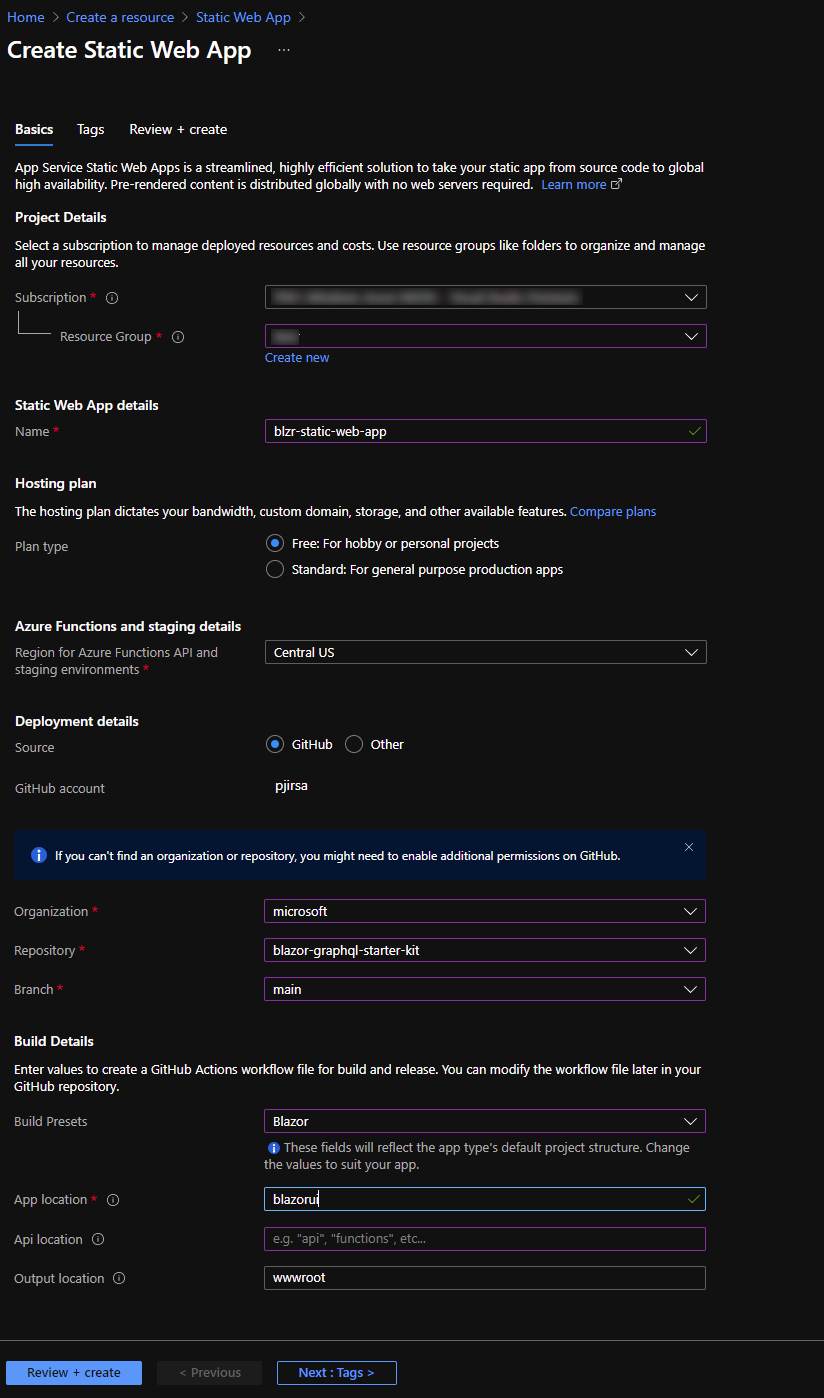Click the Review + create button
Screen dimensions: 824x1398
(x=74, y=1373)
